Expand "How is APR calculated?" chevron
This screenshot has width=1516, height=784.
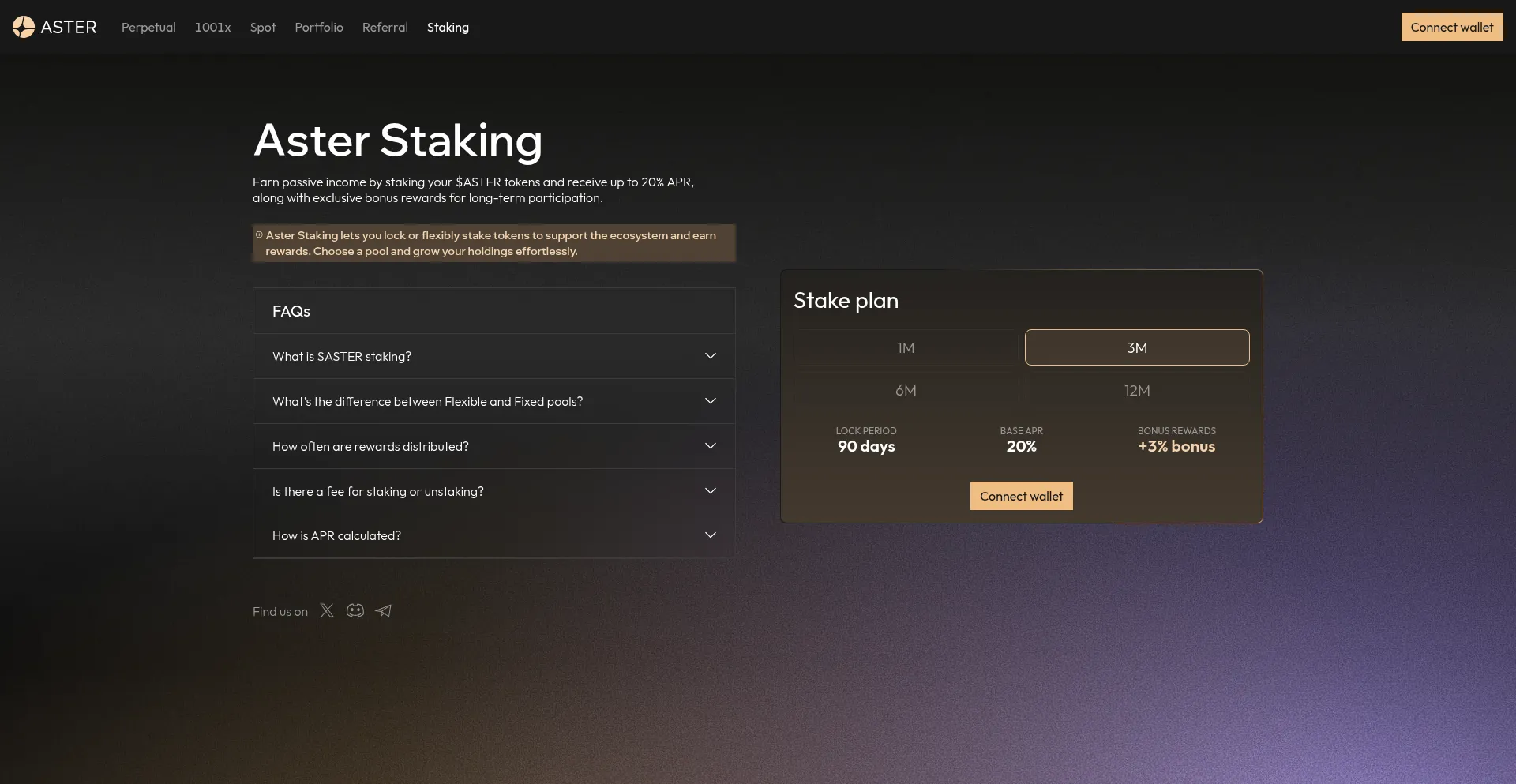[x=711, y=535]
